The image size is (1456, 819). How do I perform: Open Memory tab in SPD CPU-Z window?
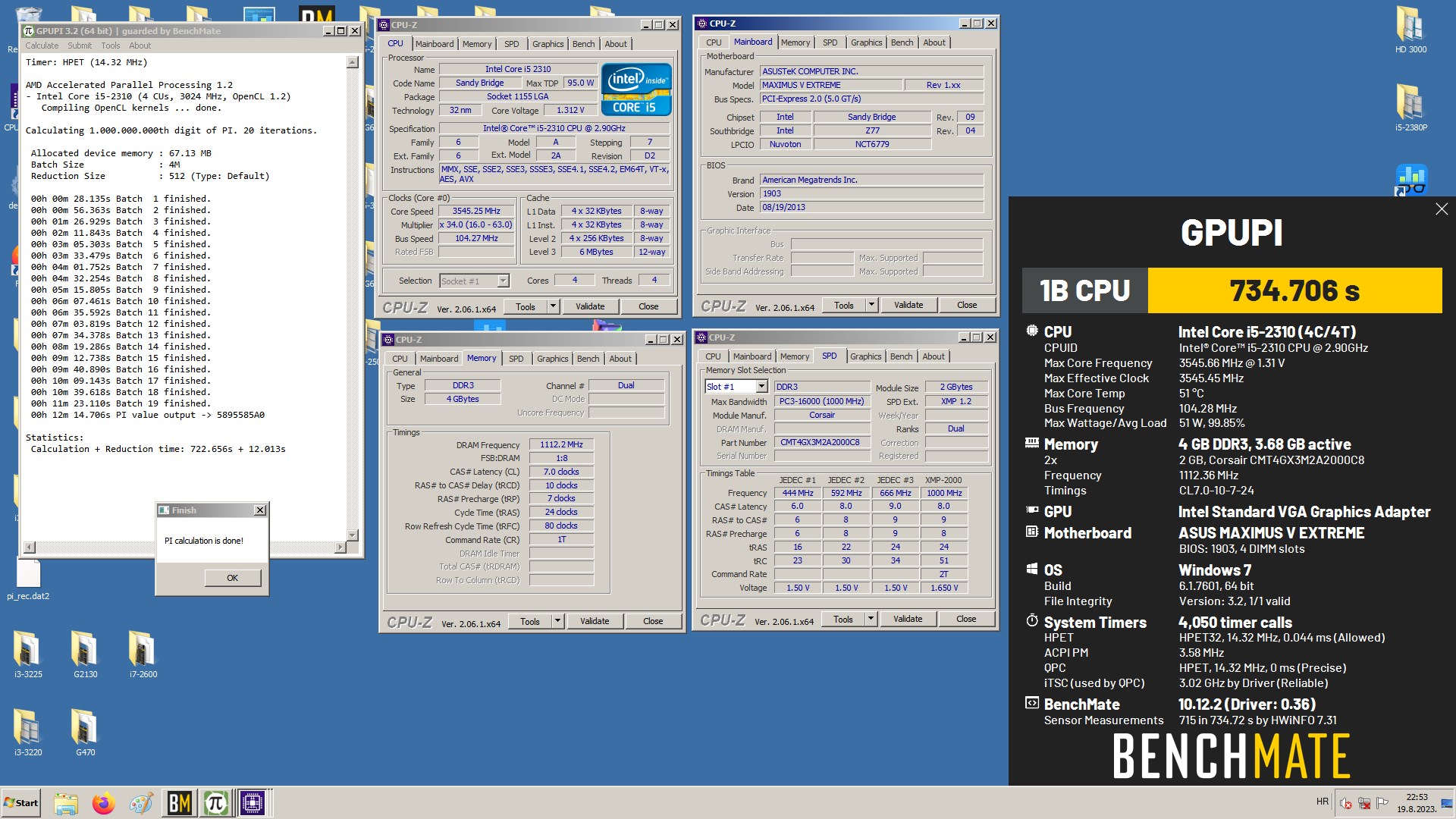coord(795,356)
